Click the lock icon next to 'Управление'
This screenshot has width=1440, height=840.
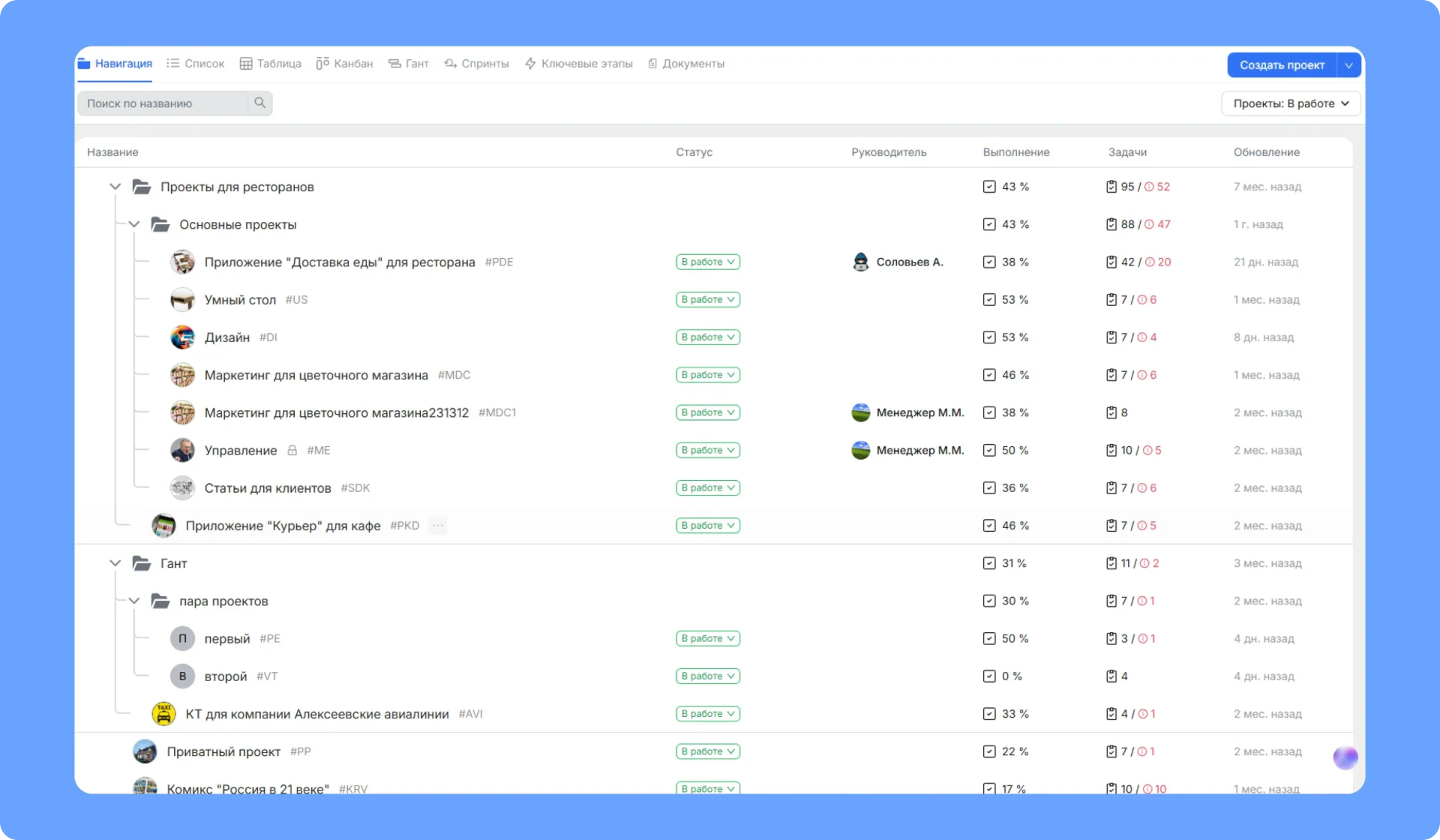[292, 450]
